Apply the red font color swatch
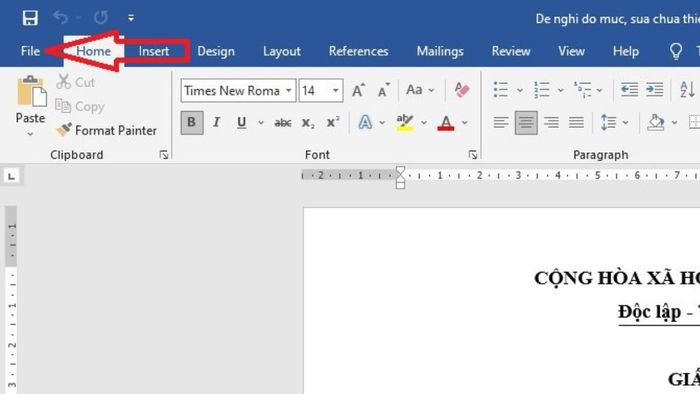The image size is (700, 394). point(446,123)
